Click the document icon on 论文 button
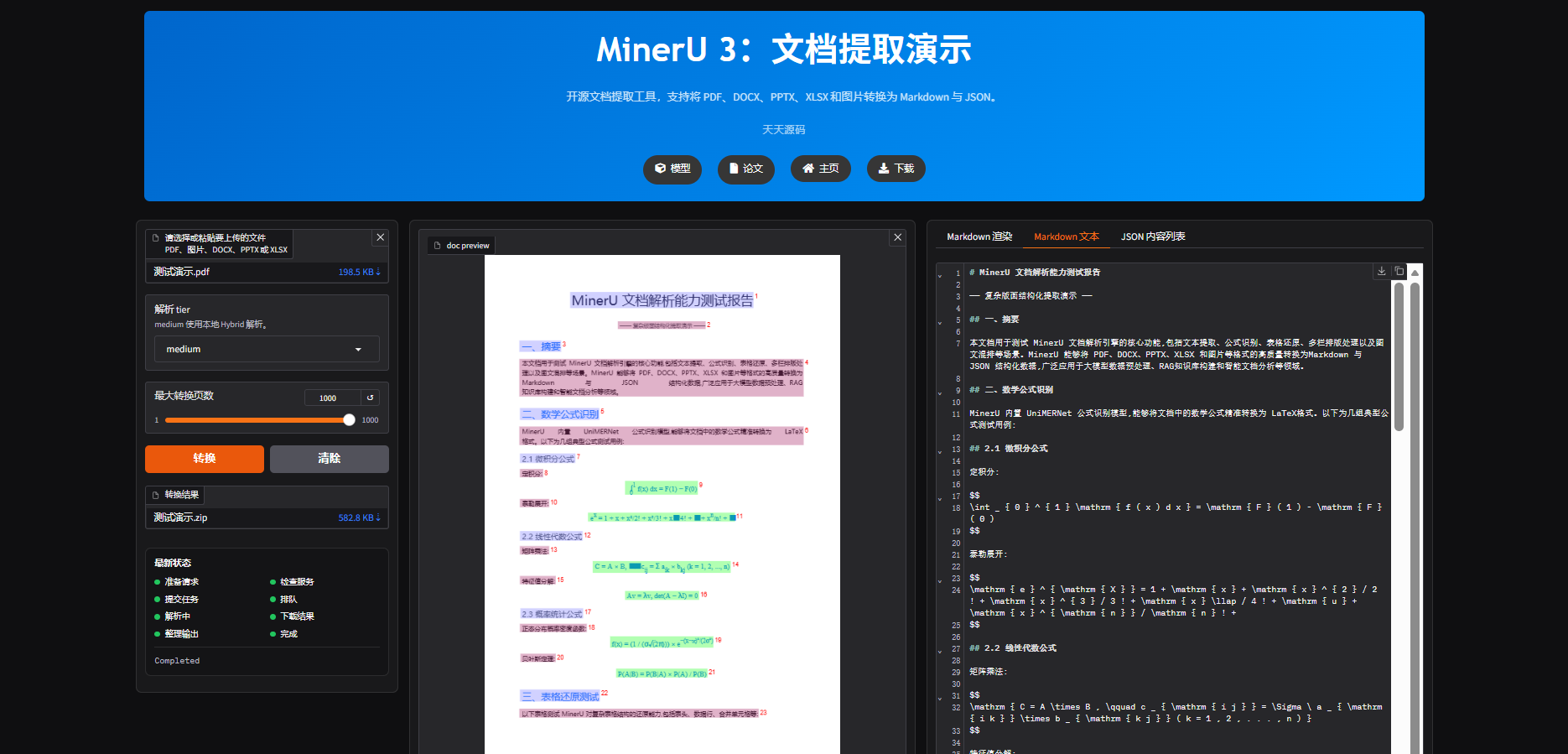This screenshot has width=1568, height=754. tap(734, 169)
